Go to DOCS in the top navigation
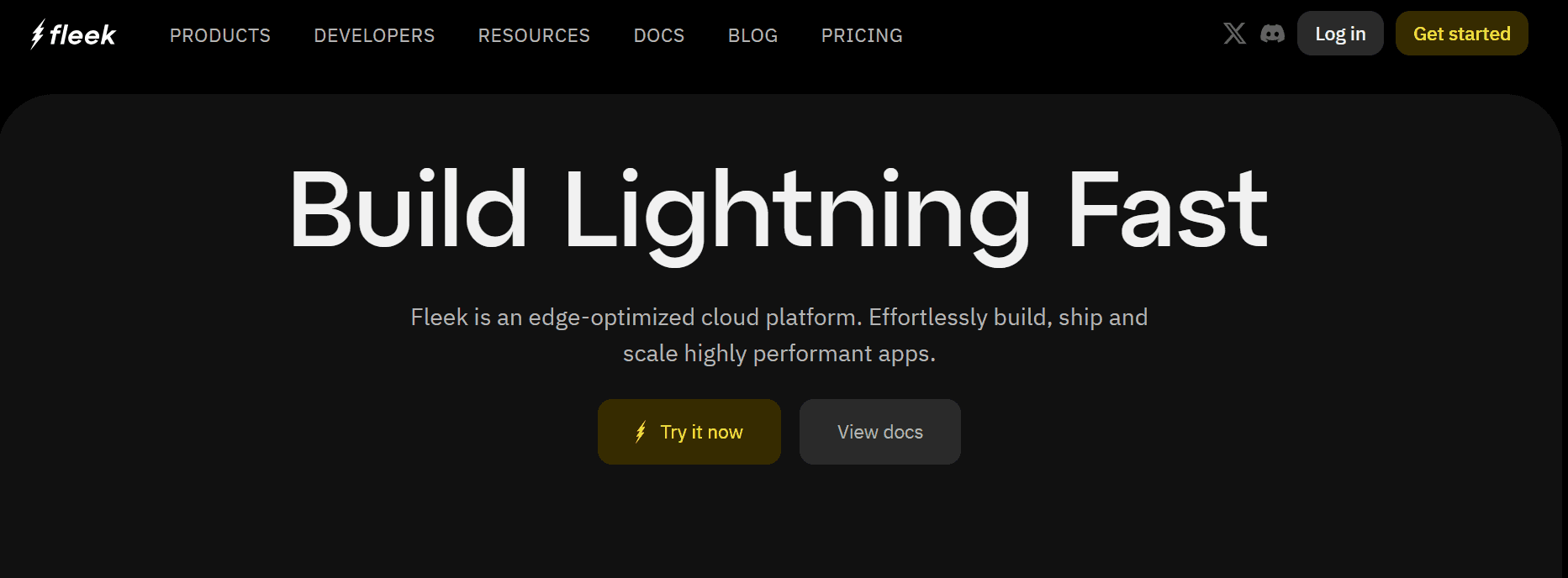 (x=659, y=35)
